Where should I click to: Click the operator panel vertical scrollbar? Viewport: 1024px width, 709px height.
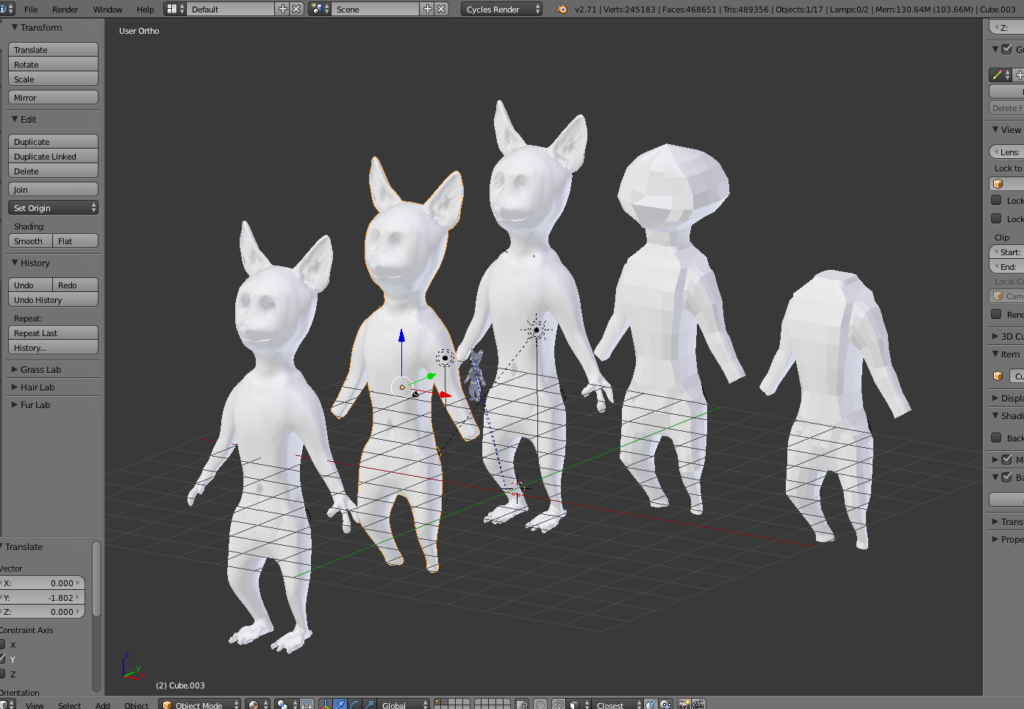97,579
